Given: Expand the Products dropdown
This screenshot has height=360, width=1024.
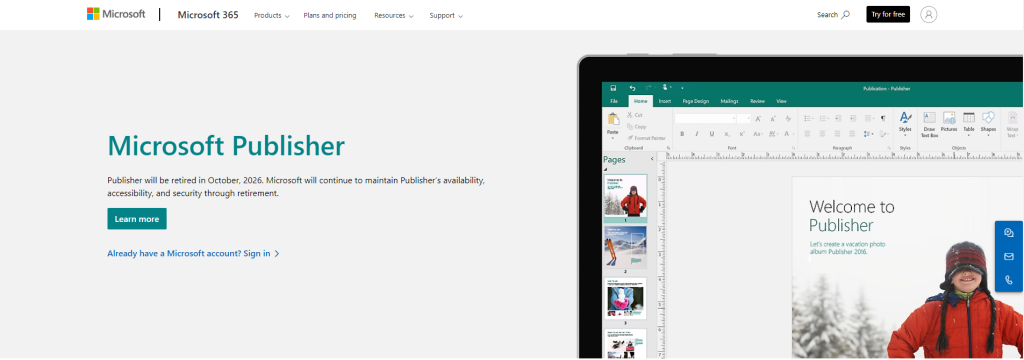Looking at the screenshot, I should point(272,15).
